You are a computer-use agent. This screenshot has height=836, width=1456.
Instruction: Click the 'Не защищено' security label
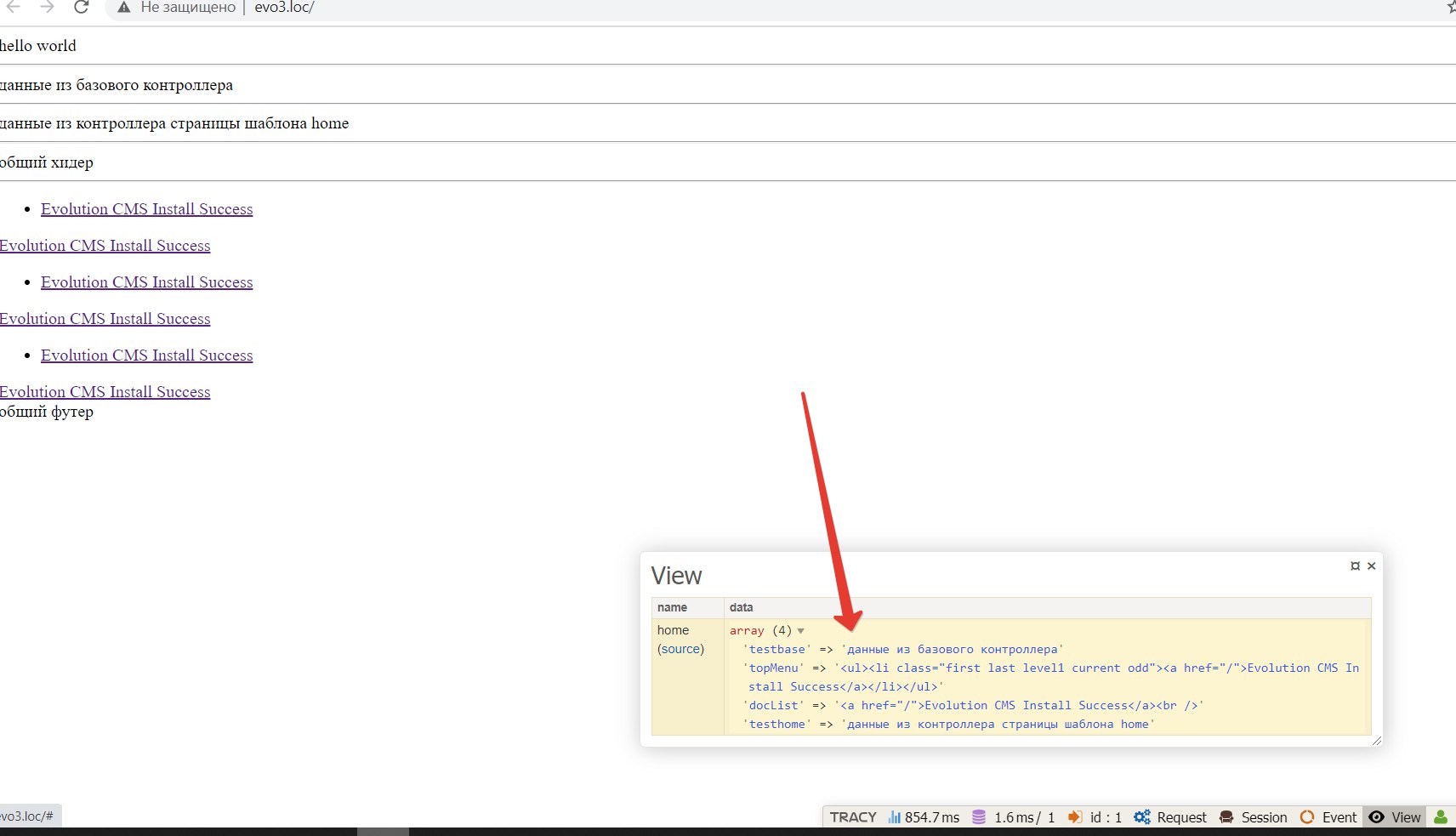[x=188, y=8]
